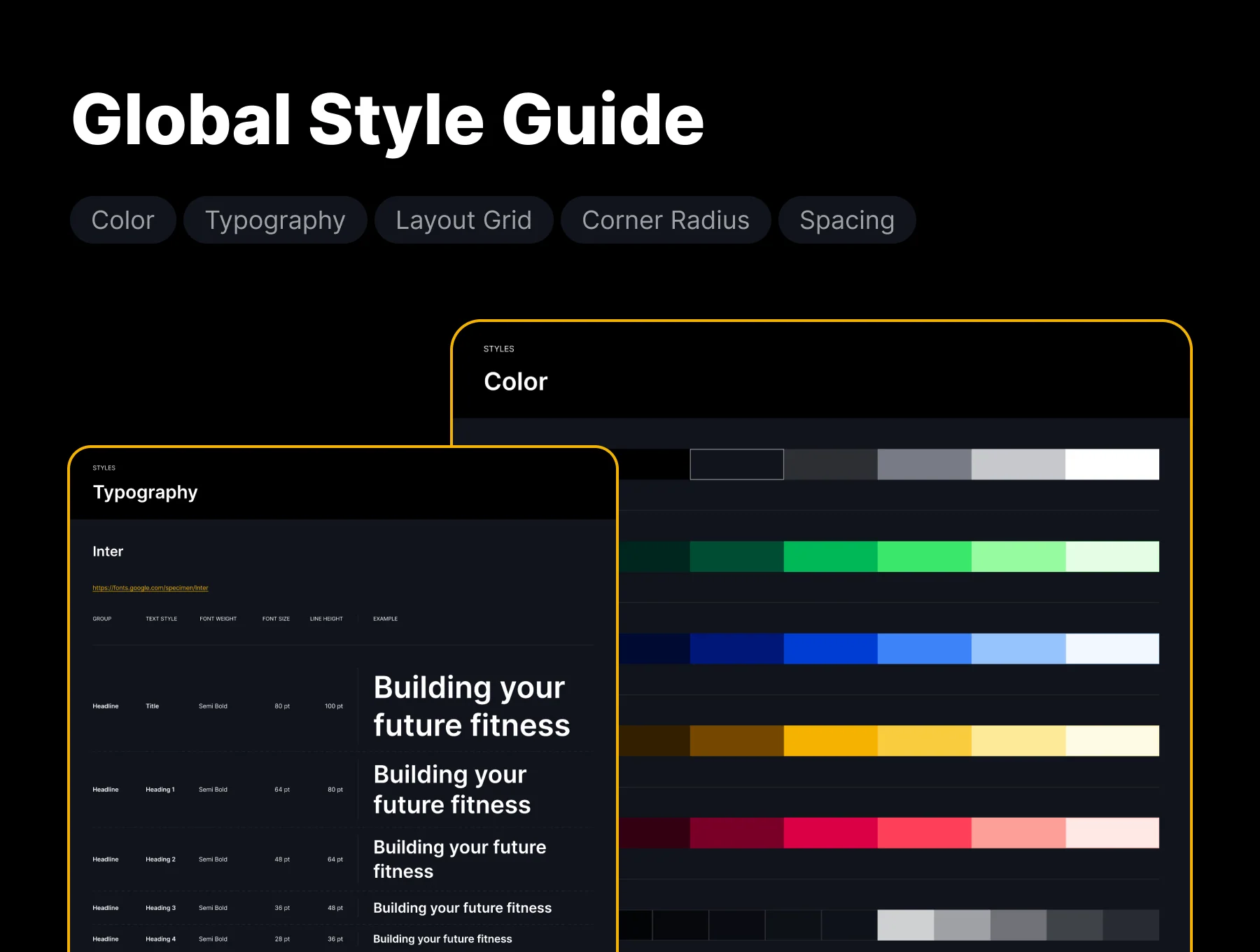
Task: Pick the dark charcoal swatch in the neutral row
Action: coord(831,464)
